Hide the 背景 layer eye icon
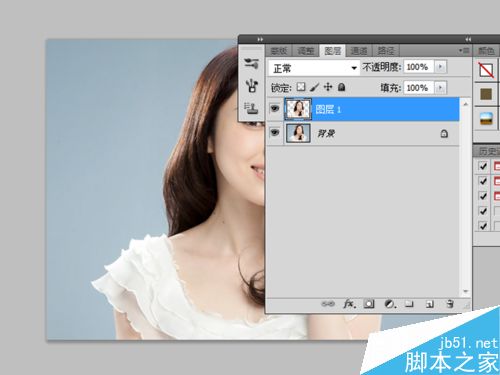The width and height of the screenshot is (500, 375). click(x=275, y=133)
